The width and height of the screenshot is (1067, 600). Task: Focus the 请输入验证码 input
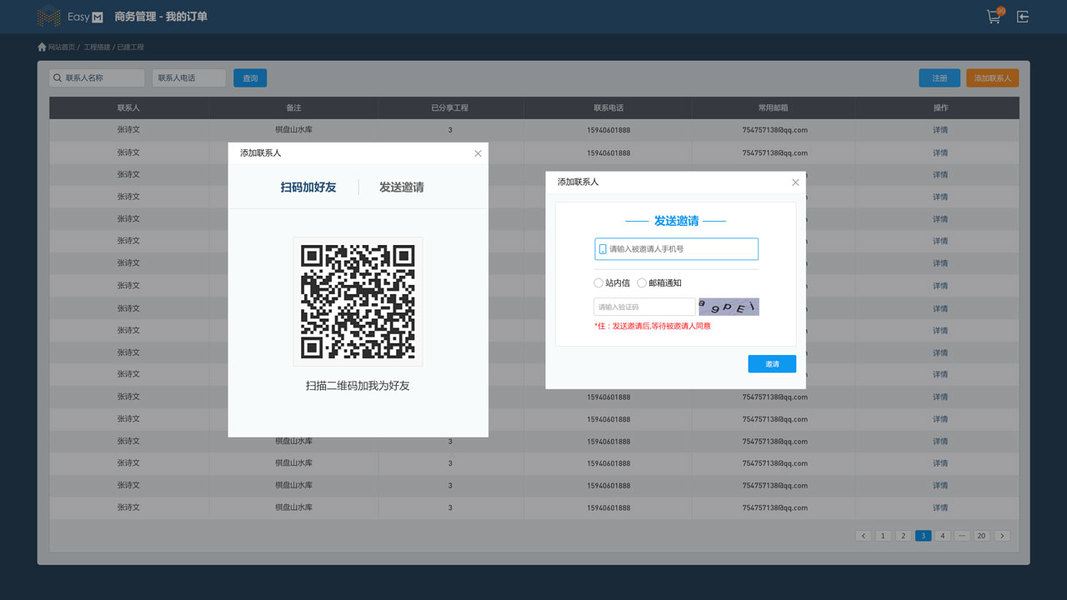point(644,307)
